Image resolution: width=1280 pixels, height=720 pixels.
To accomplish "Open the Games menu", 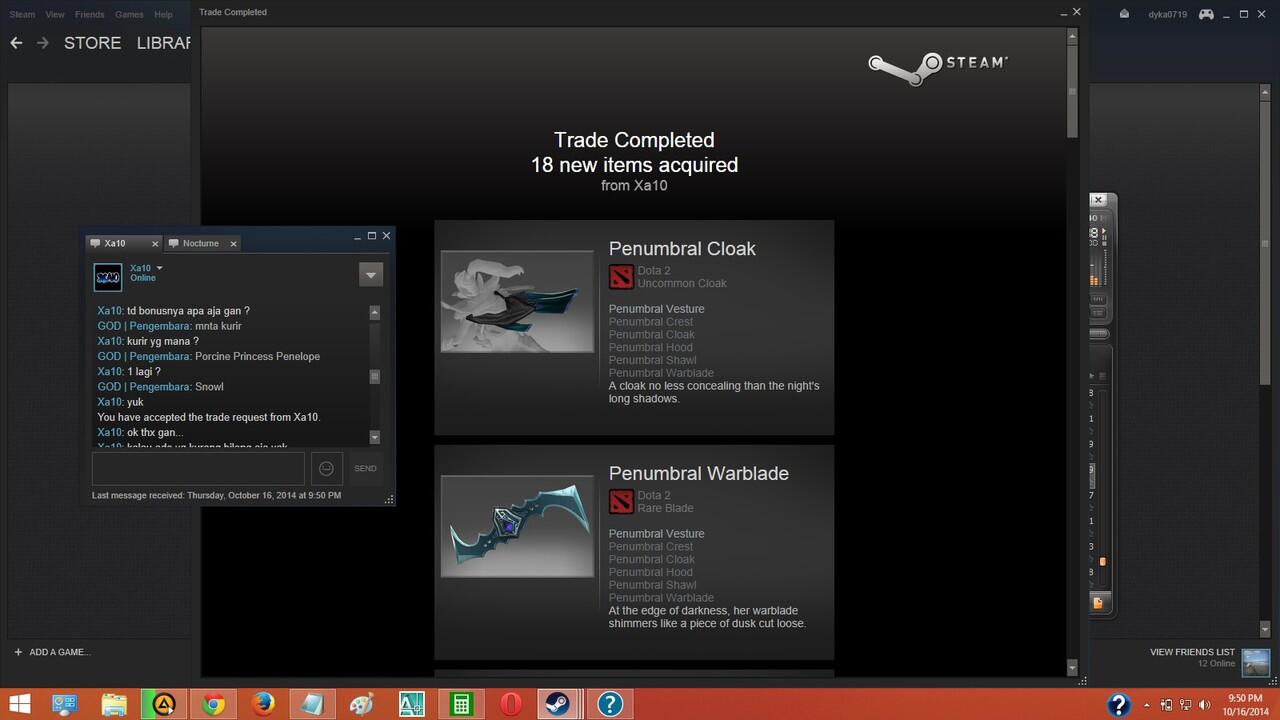I will [129, 14].
